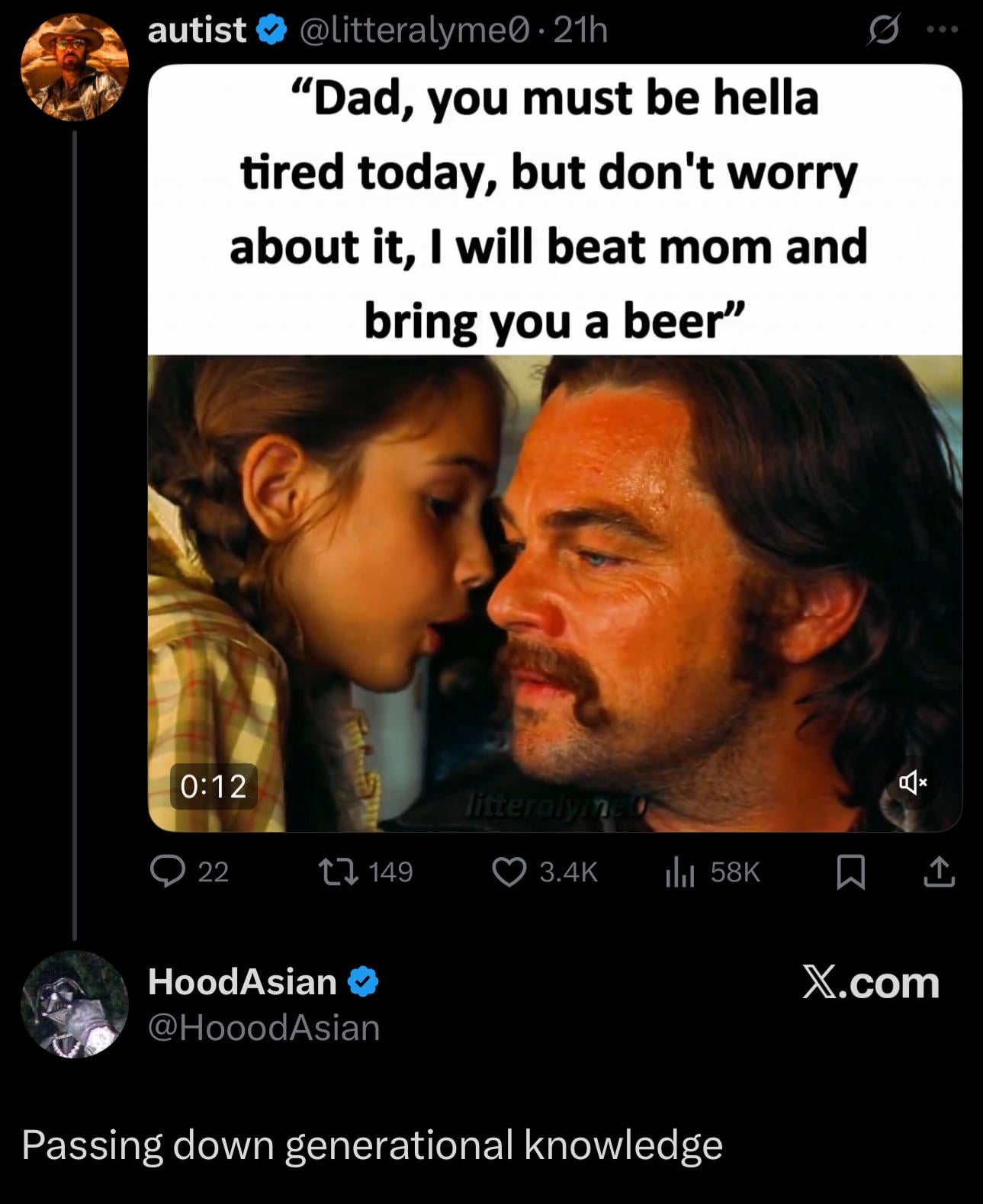Screen dimensions: 983x1204
Task: Open the 21h timestamp link
Action: coord(580,31)
